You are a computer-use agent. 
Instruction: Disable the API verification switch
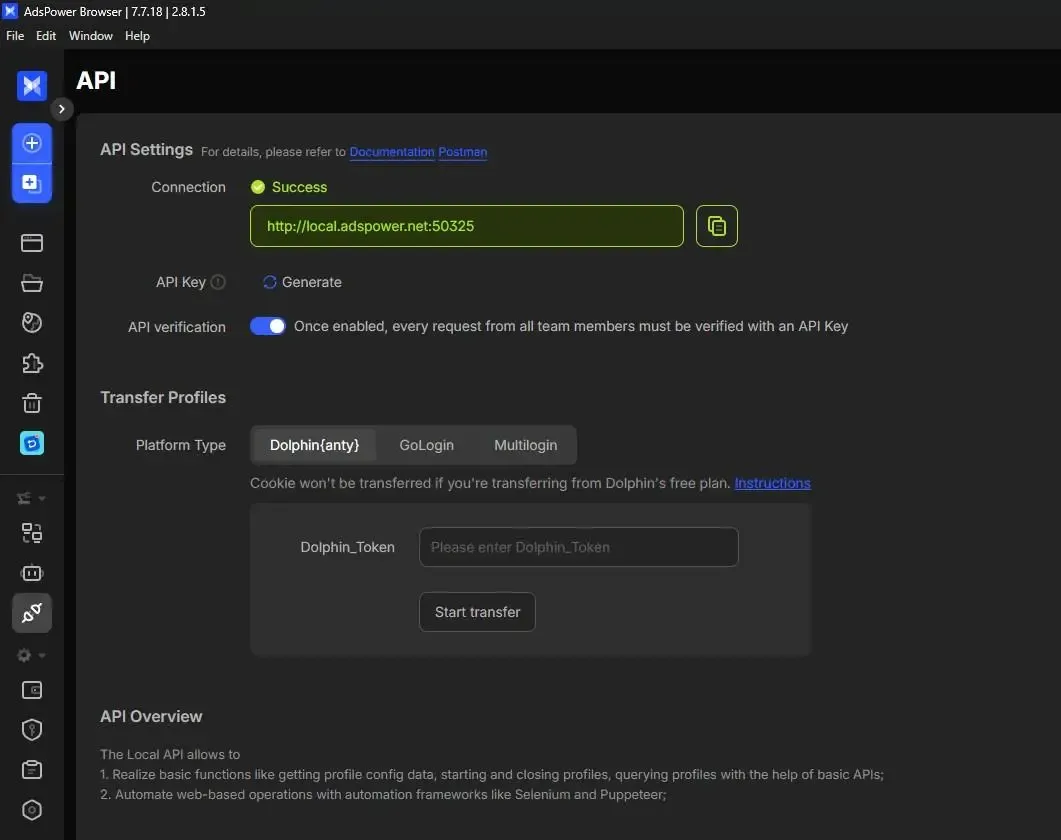pyautogui.click(x=267, y=326)
